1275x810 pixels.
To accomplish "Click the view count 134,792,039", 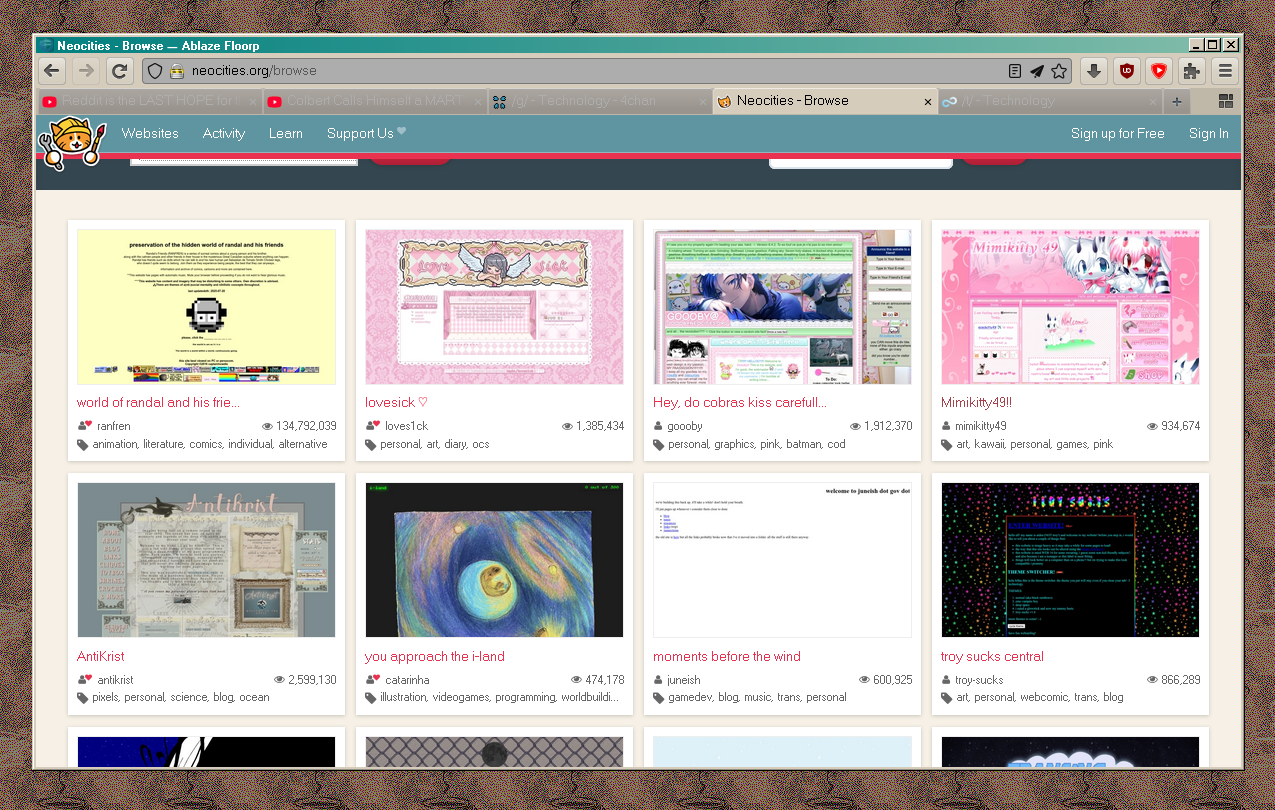I will [306, 426].
